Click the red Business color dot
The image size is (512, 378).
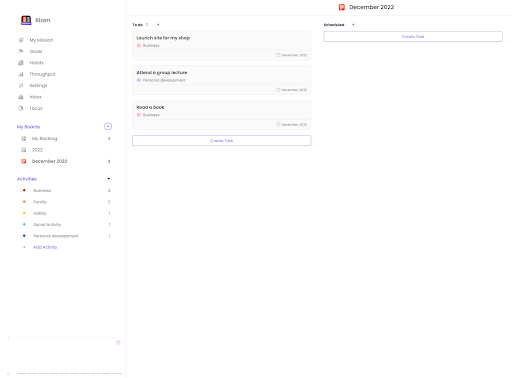[24, 190]
